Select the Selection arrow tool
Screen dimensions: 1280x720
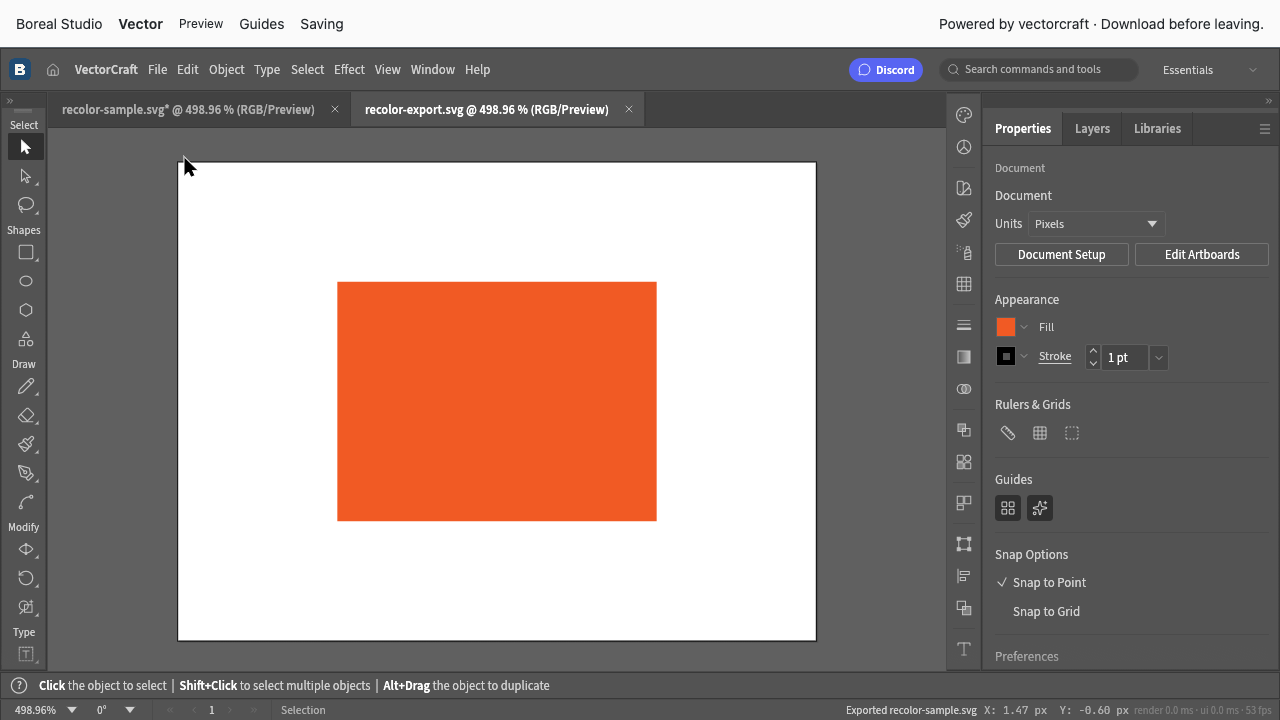[x=26, y=147]
